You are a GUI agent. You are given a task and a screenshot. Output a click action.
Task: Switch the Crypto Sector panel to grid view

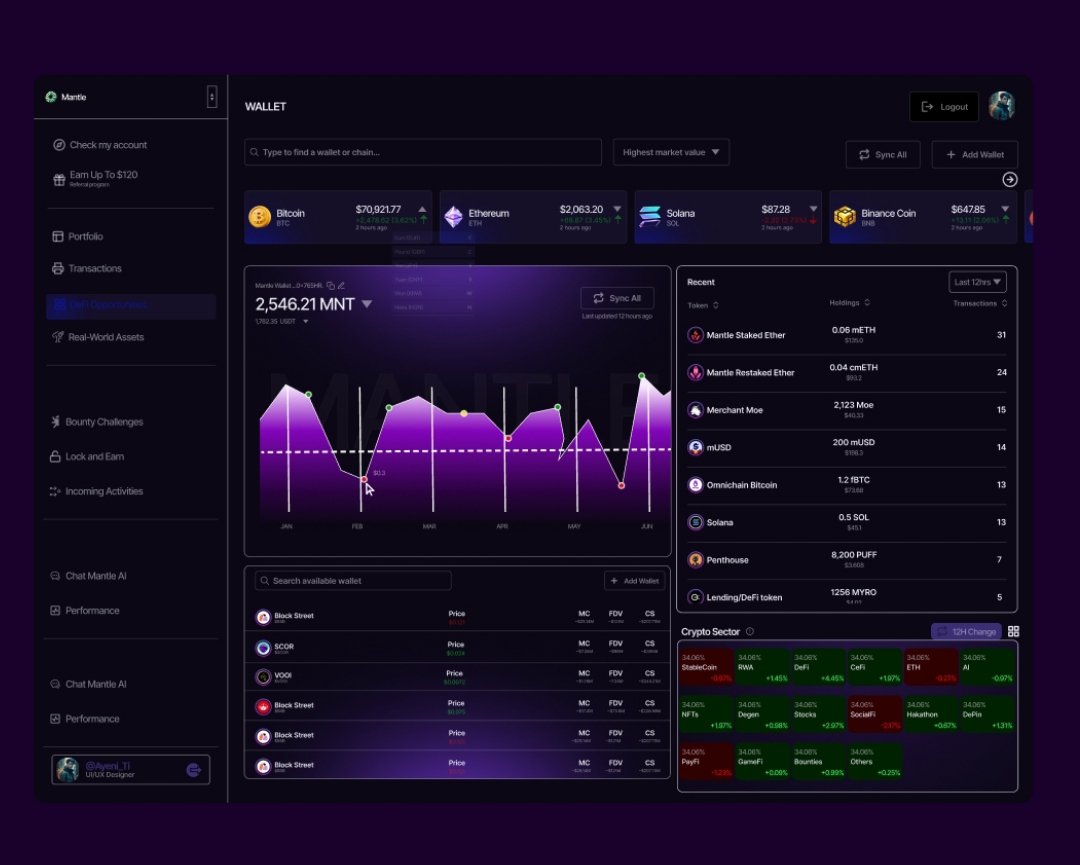click(x=1013, y=632)
